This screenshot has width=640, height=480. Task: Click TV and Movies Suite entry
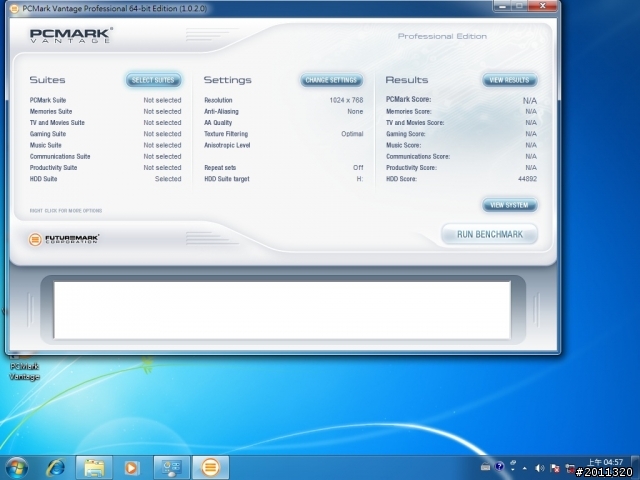click(x=105, y=122)
